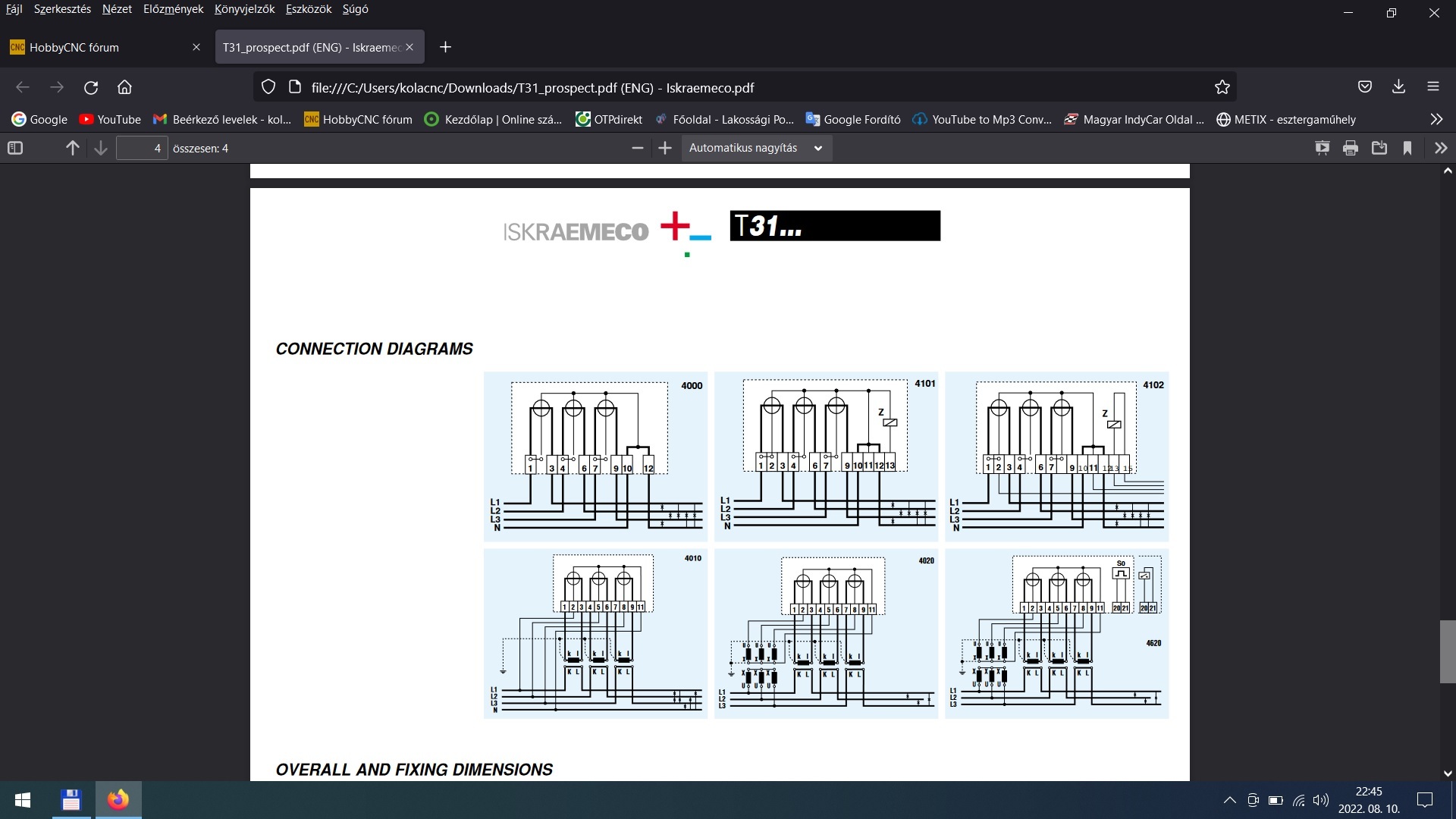The height and width of the screenshot is (819, 1456).
Task: Zoom out the PDF document
Action: pos(637,148)
